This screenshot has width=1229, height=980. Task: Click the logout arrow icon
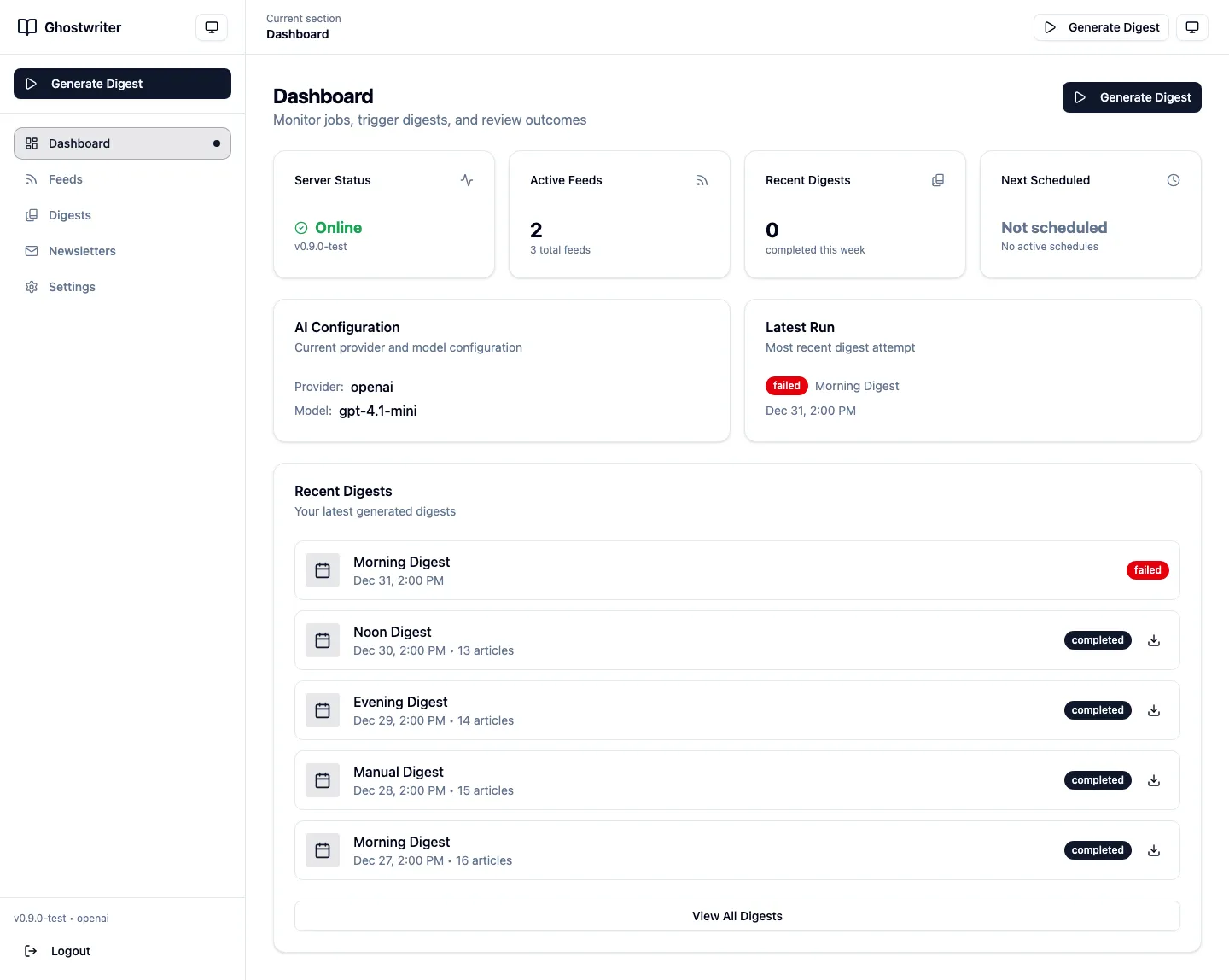[32, 951]
